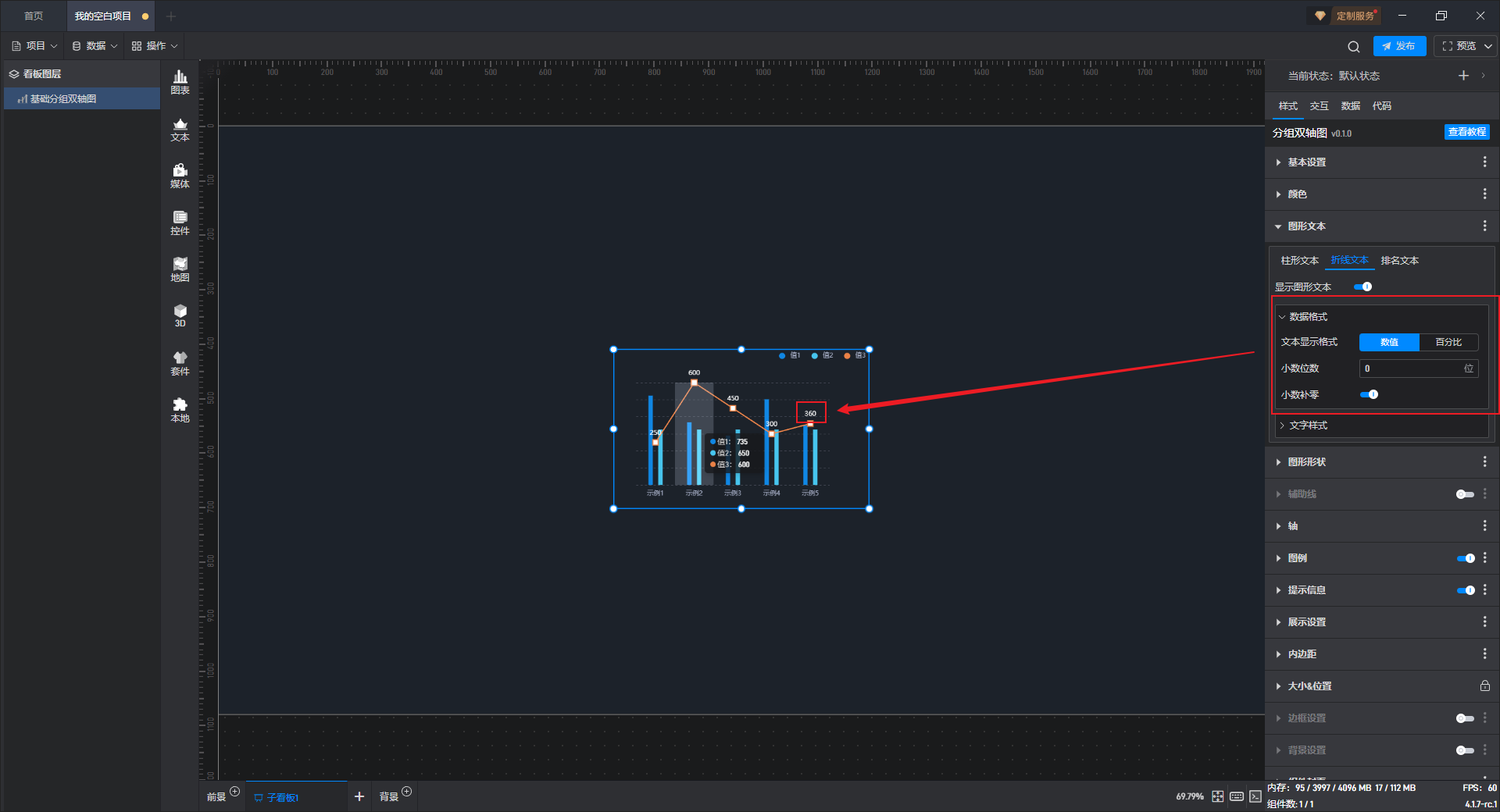The height and width of the screenshot is (812, 1500).
Task: Open the 3D component category
Action: [x=180, y=315]
